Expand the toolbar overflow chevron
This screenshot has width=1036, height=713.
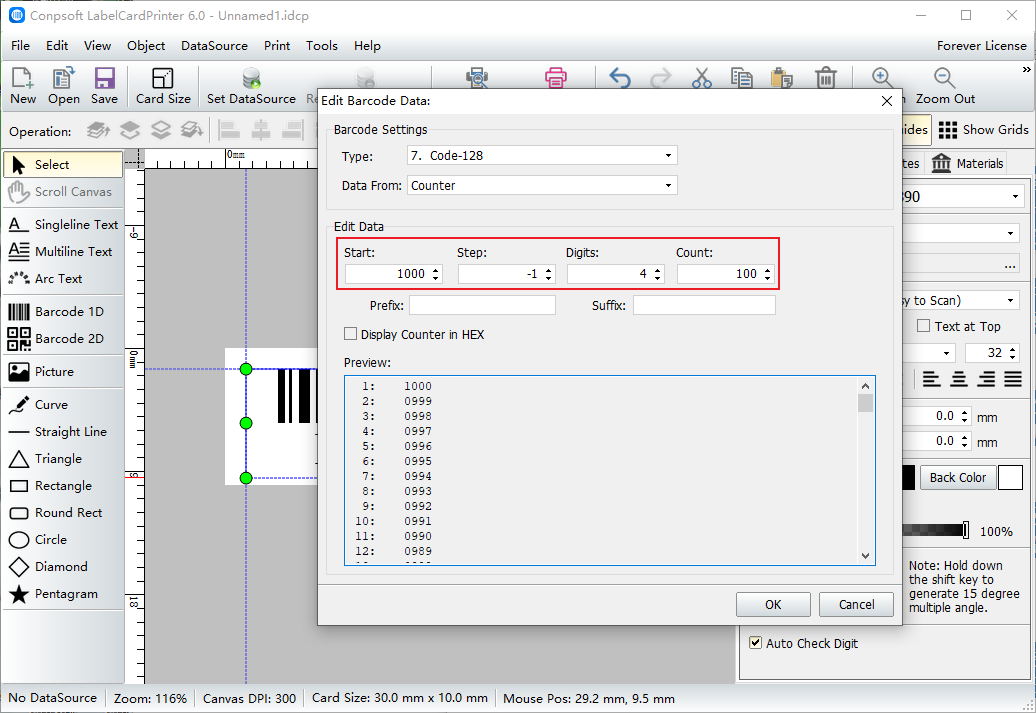point(1026,69)
